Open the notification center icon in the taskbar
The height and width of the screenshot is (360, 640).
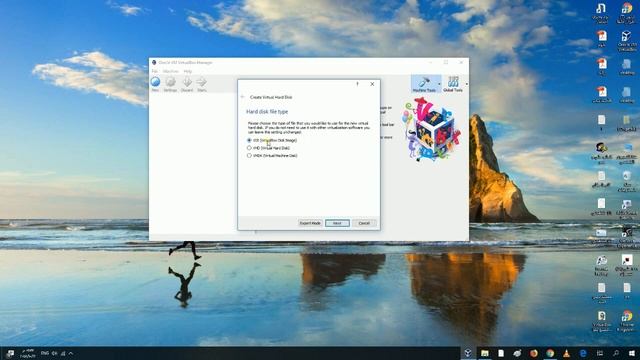tap(10, 353)
